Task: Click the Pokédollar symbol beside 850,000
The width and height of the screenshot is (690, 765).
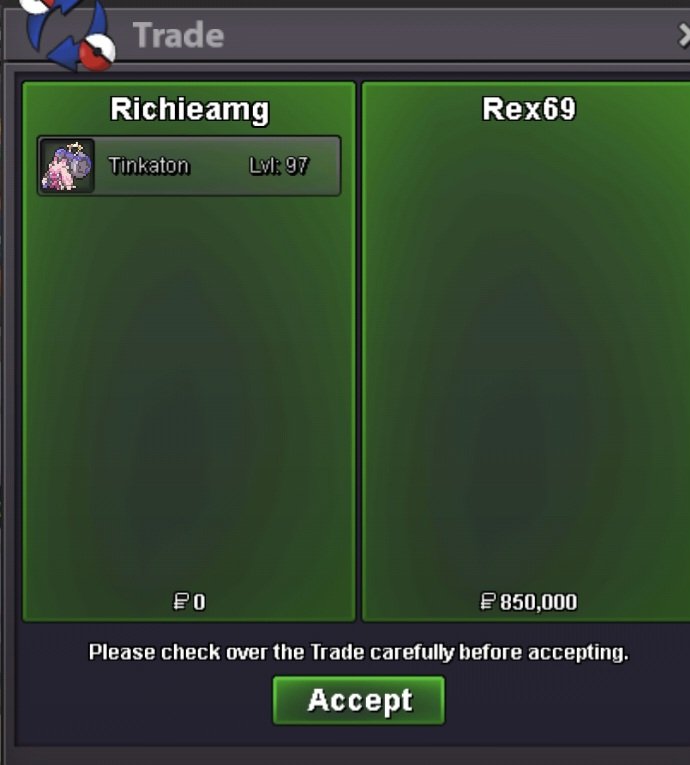Action: 488,602
